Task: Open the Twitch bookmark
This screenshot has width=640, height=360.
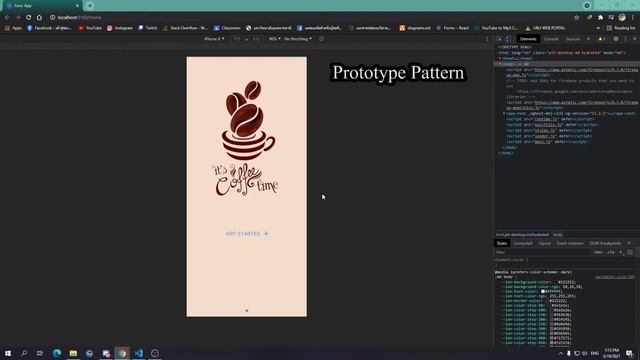Action: (x=148, y=28)
